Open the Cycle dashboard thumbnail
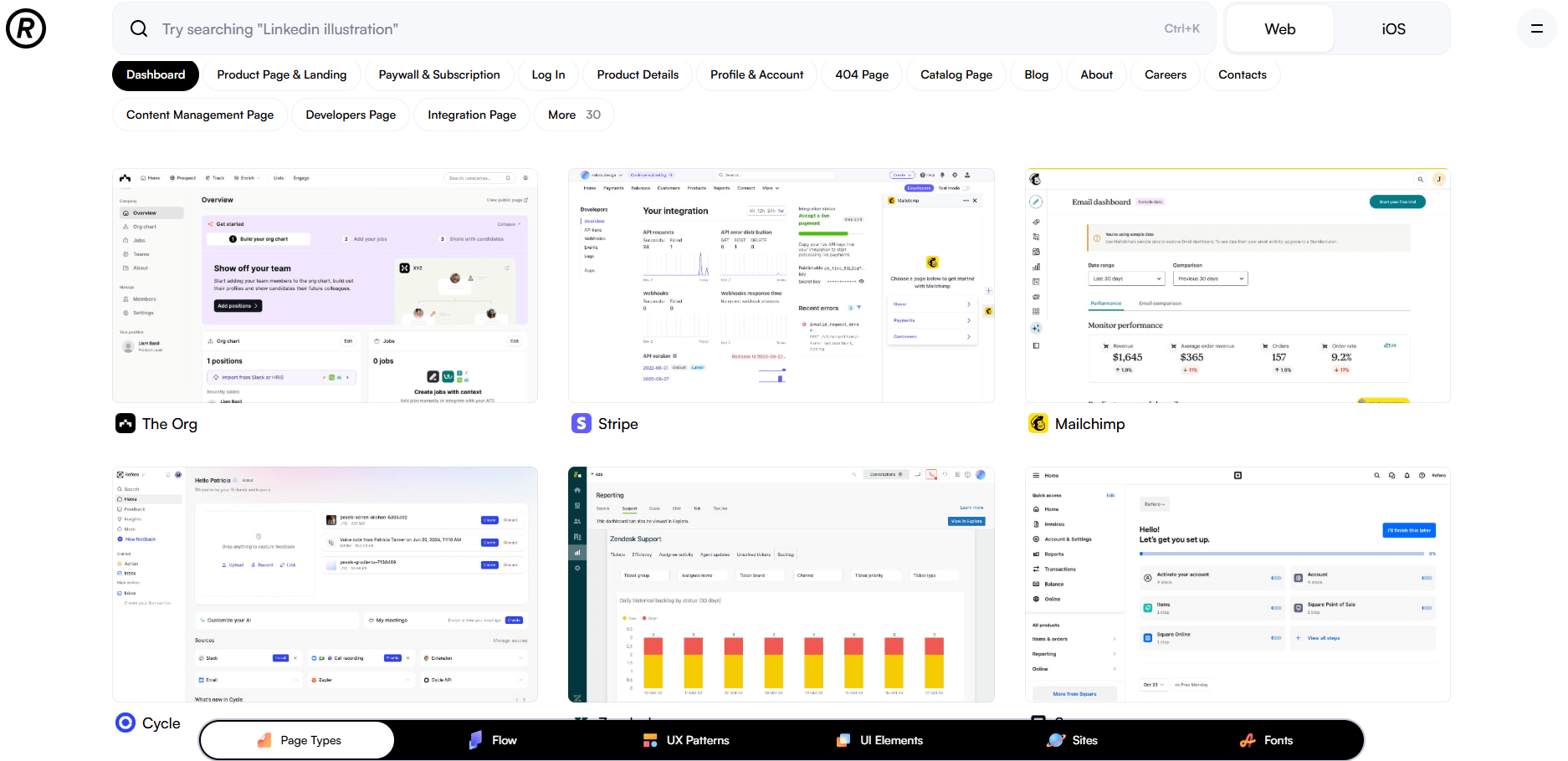The width and height of the screenshot is (1568, 761). (x=325, y=585)
